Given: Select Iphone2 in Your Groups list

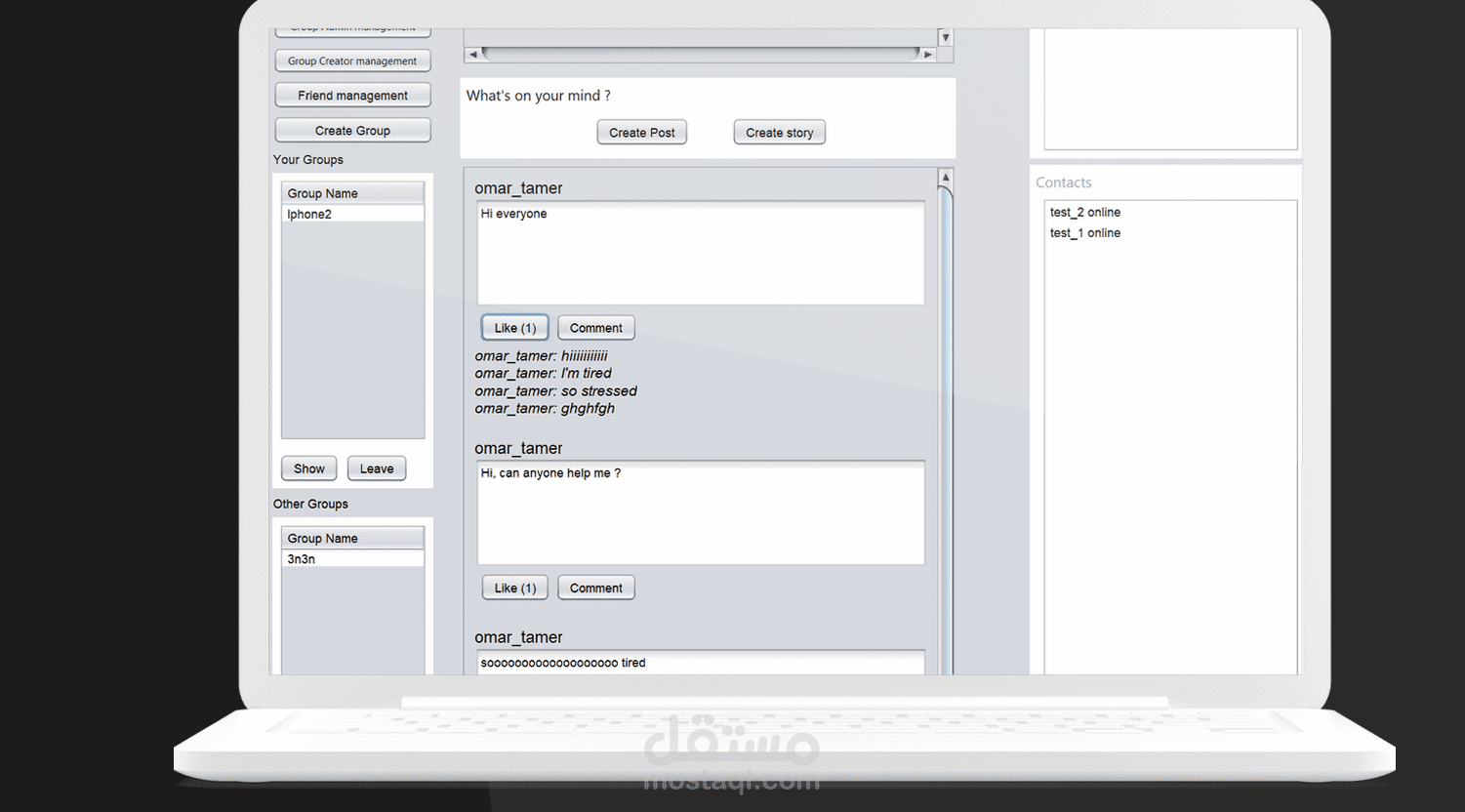Looking at the screenshot, I should point(352,214).
